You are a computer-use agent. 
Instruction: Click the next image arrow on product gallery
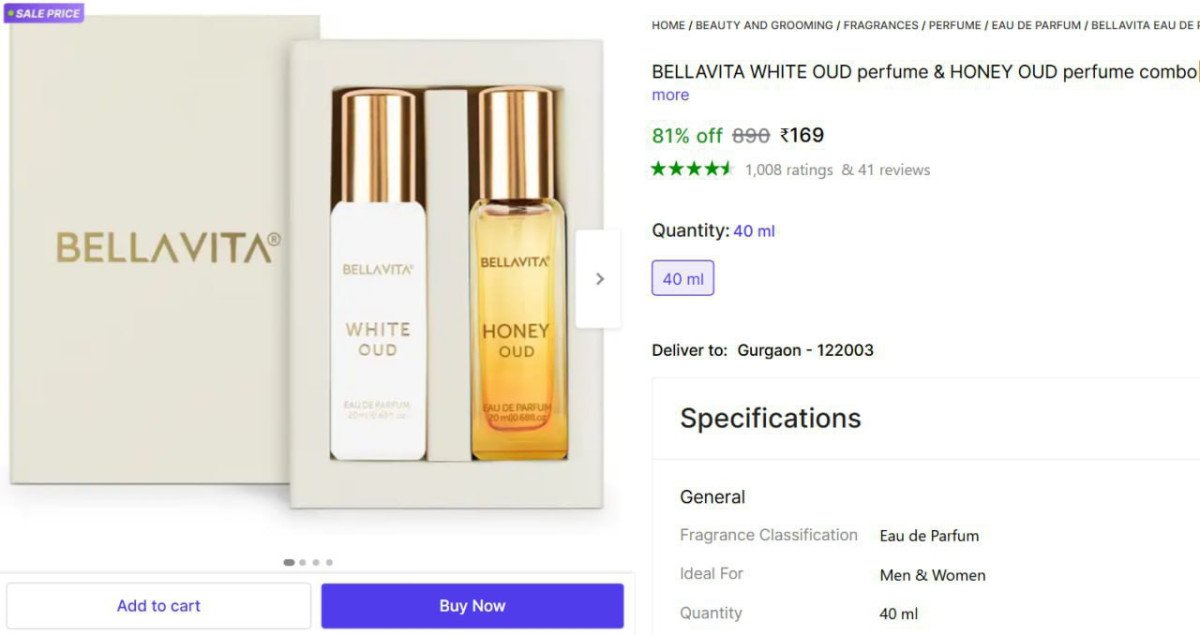(x=599, y=279)
